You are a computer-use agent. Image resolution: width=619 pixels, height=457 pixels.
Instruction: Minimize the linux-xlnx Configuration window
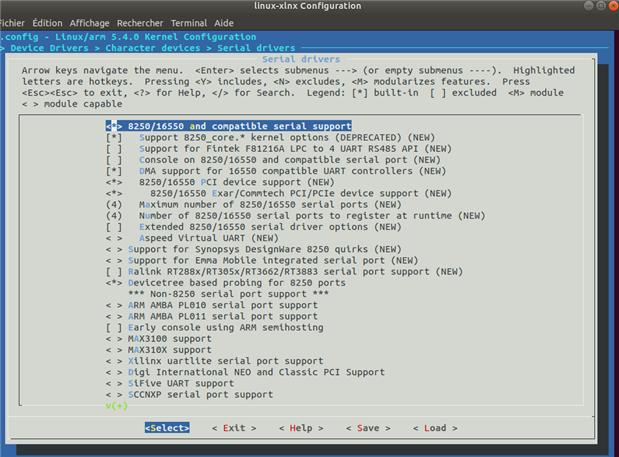click(588, 6)
